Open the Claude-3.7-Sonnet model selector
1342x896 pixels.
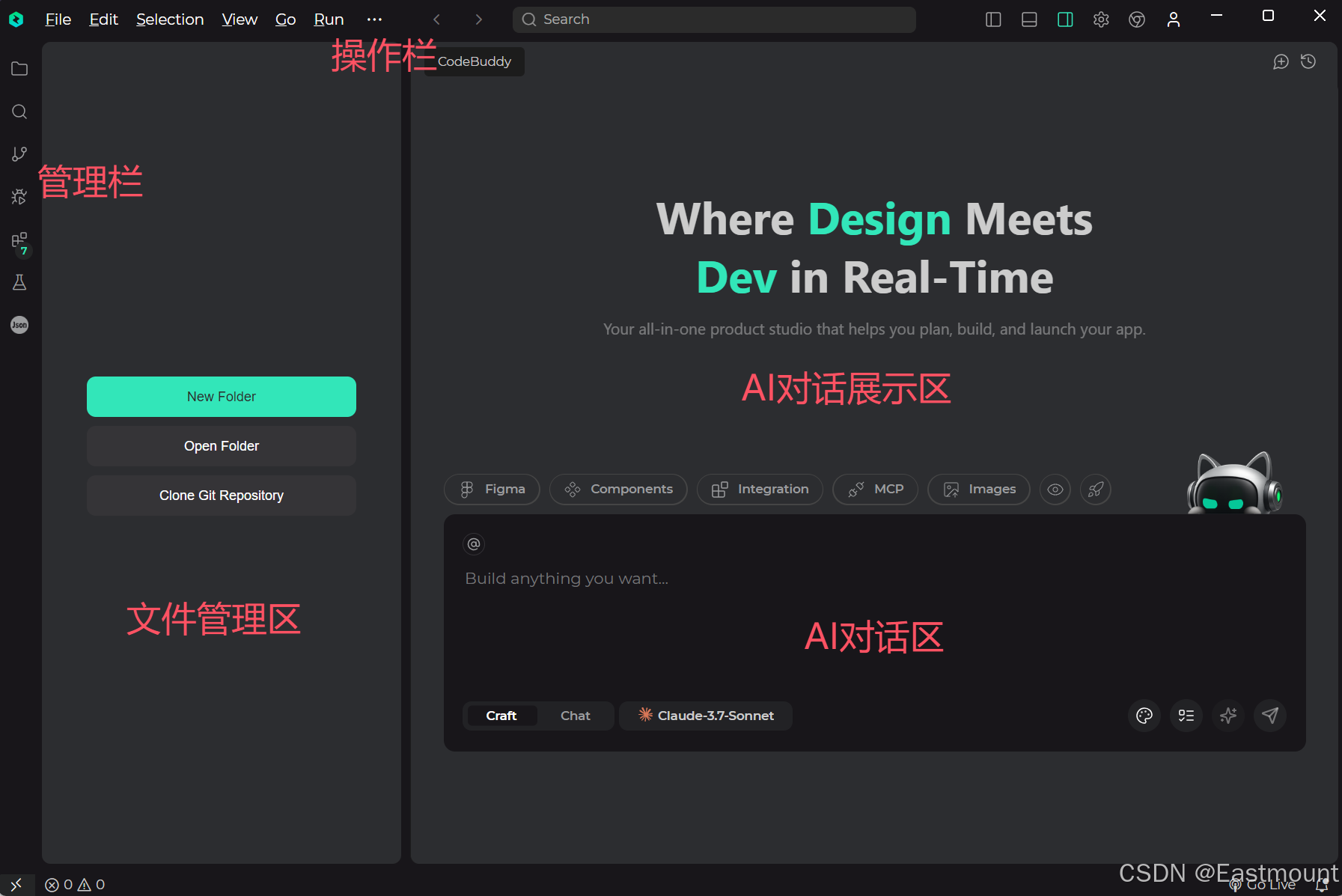point(706,716)
